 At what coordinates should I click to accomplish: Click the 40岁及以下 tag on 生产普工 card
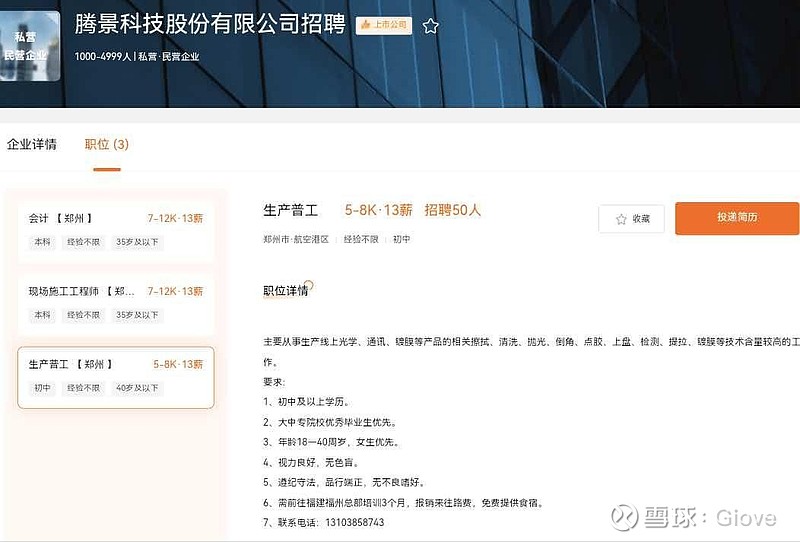[137, 388]
